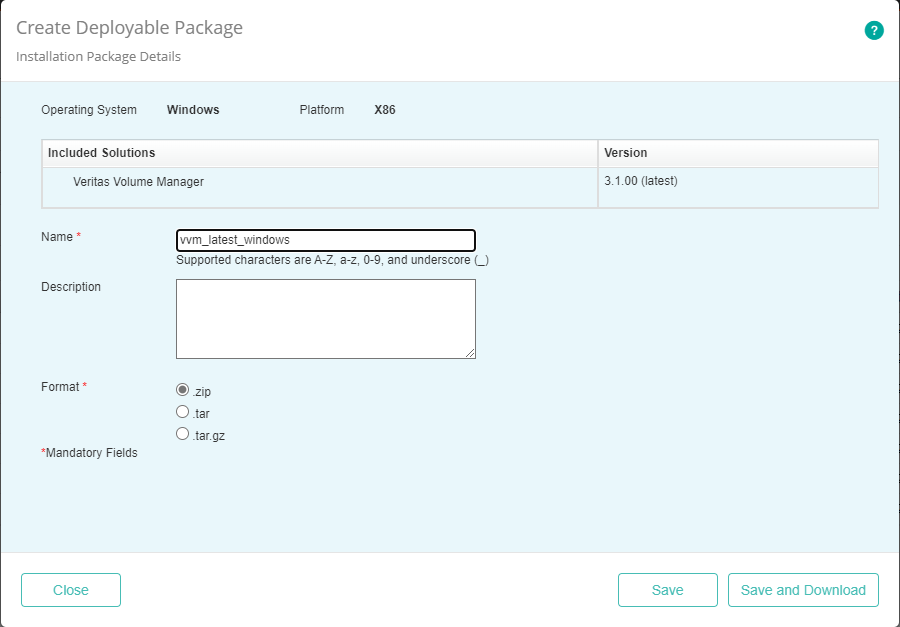This screenshot has width=900, height=627.
Task: Click Save and Download
Action: coord(803,590)
